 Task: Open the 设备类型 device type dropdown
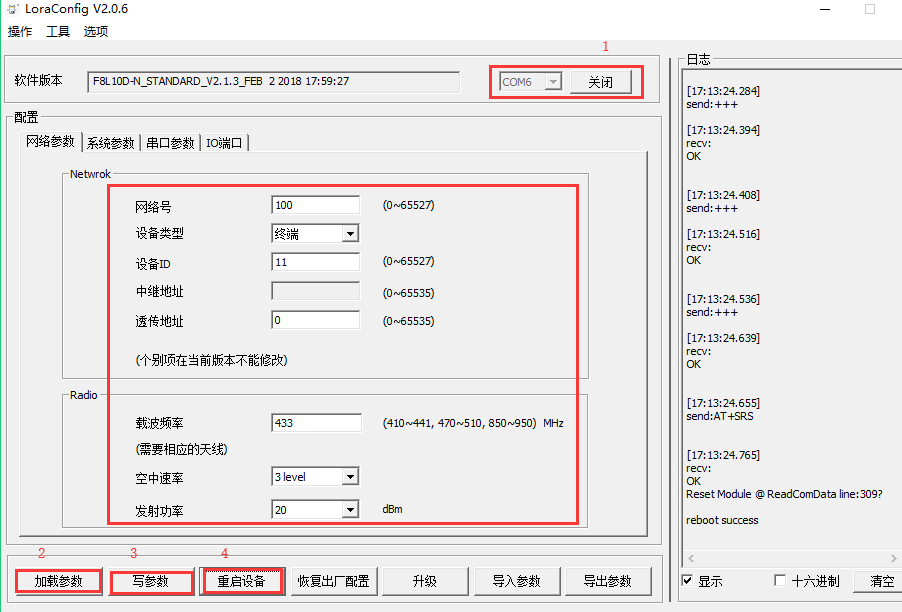(x=350, y=234)
